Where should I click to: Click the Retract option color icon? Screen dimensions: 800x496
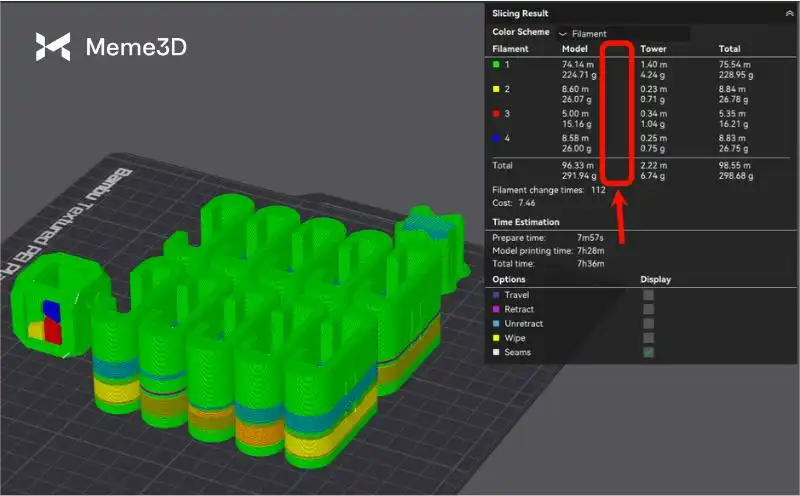point(497,309)
